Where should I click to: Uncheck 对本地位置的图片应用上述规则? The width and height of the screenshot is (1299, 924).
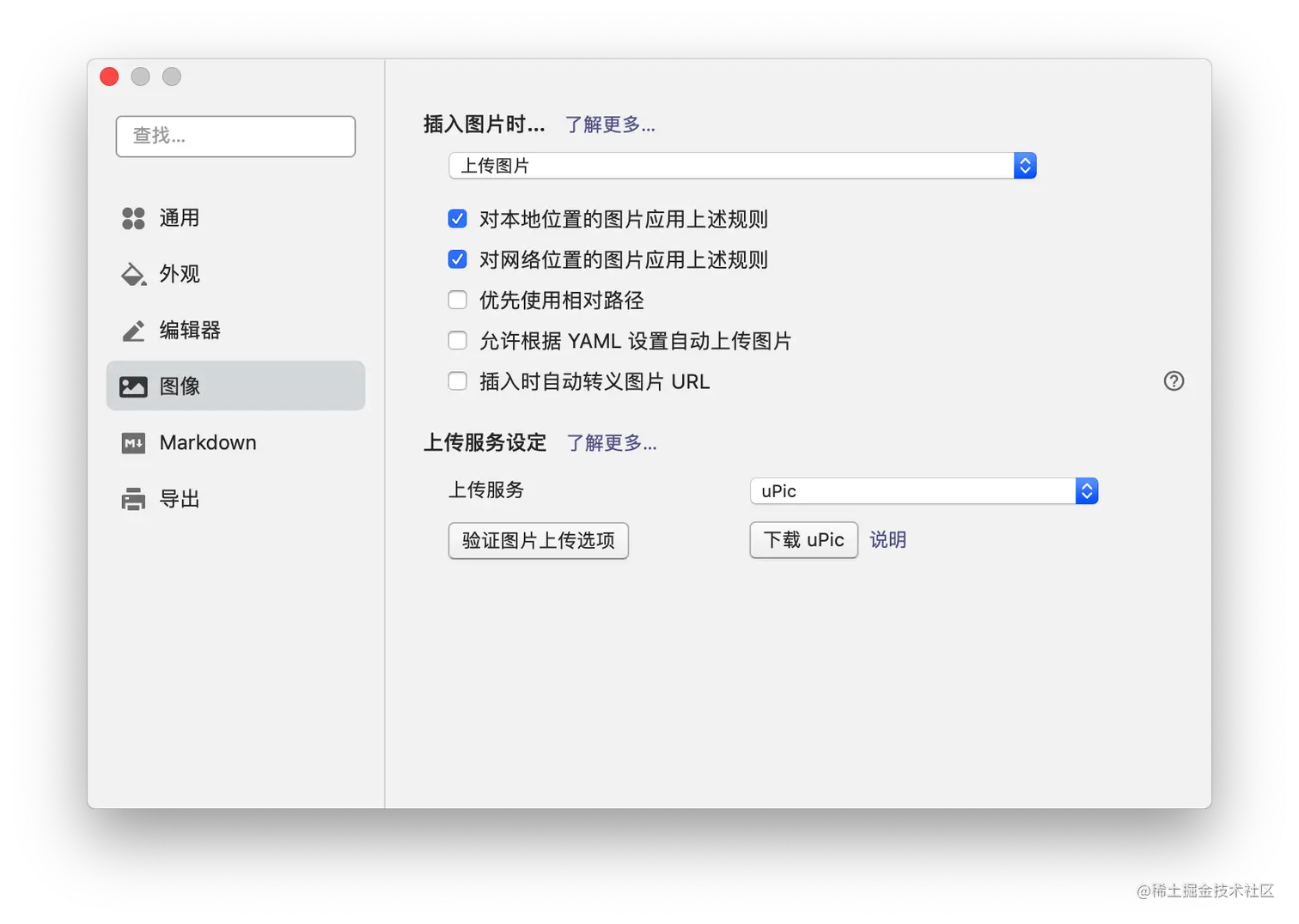tap(458, 219)
